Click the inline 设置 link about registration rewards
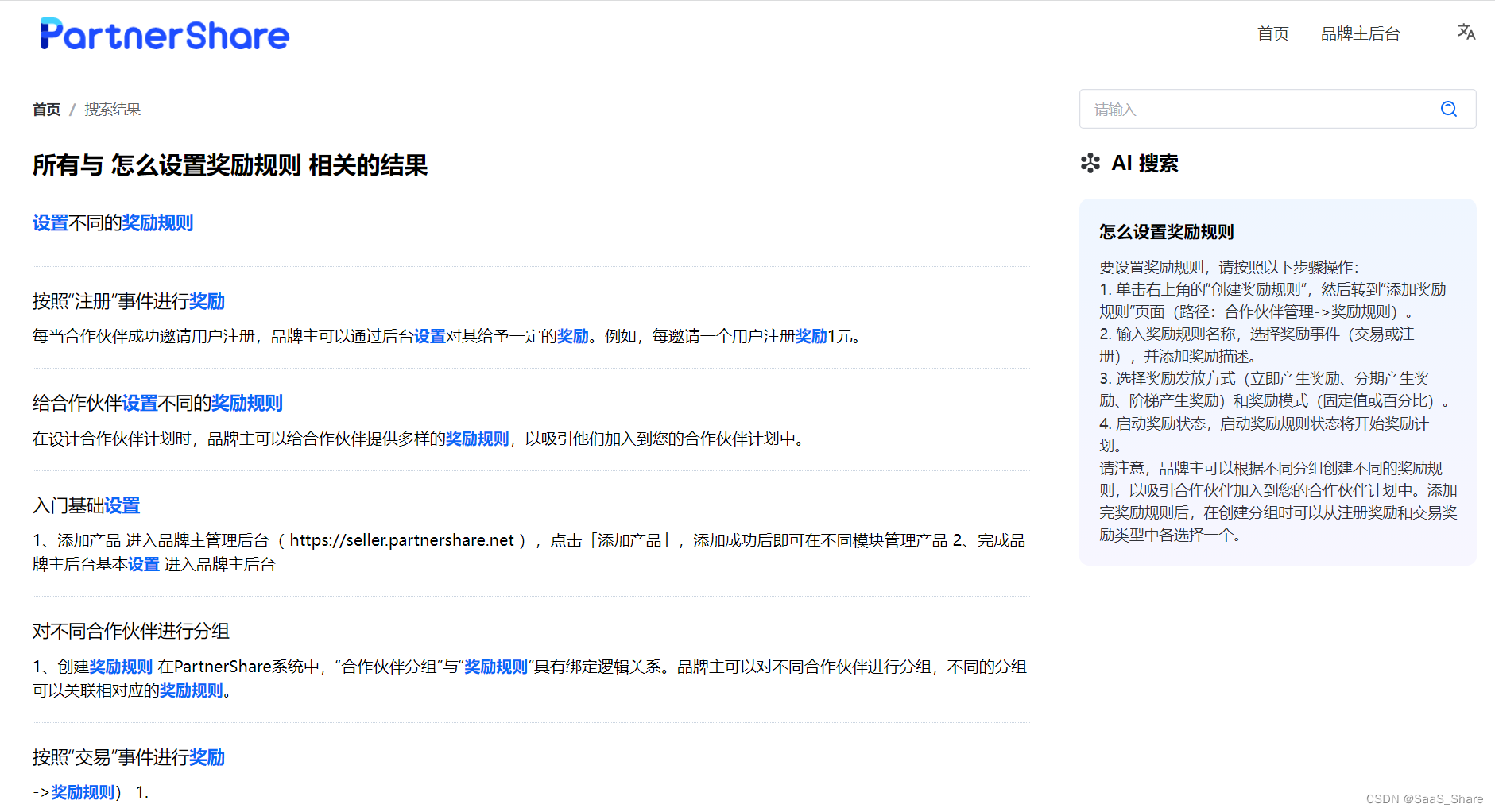This screenshot has height=812, width=1495. click(x=430, y=336)
